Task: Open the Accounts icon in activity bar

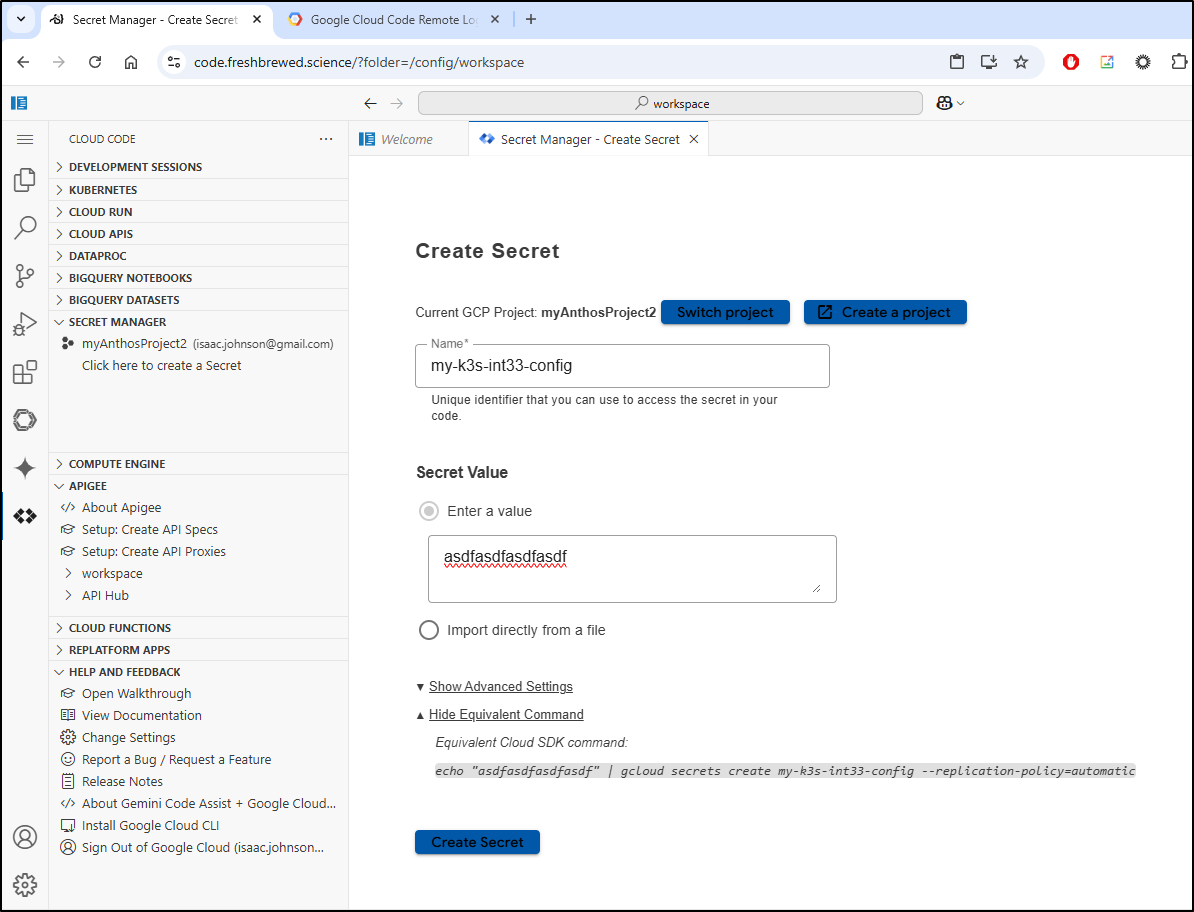Action: [x=24, y=837]
